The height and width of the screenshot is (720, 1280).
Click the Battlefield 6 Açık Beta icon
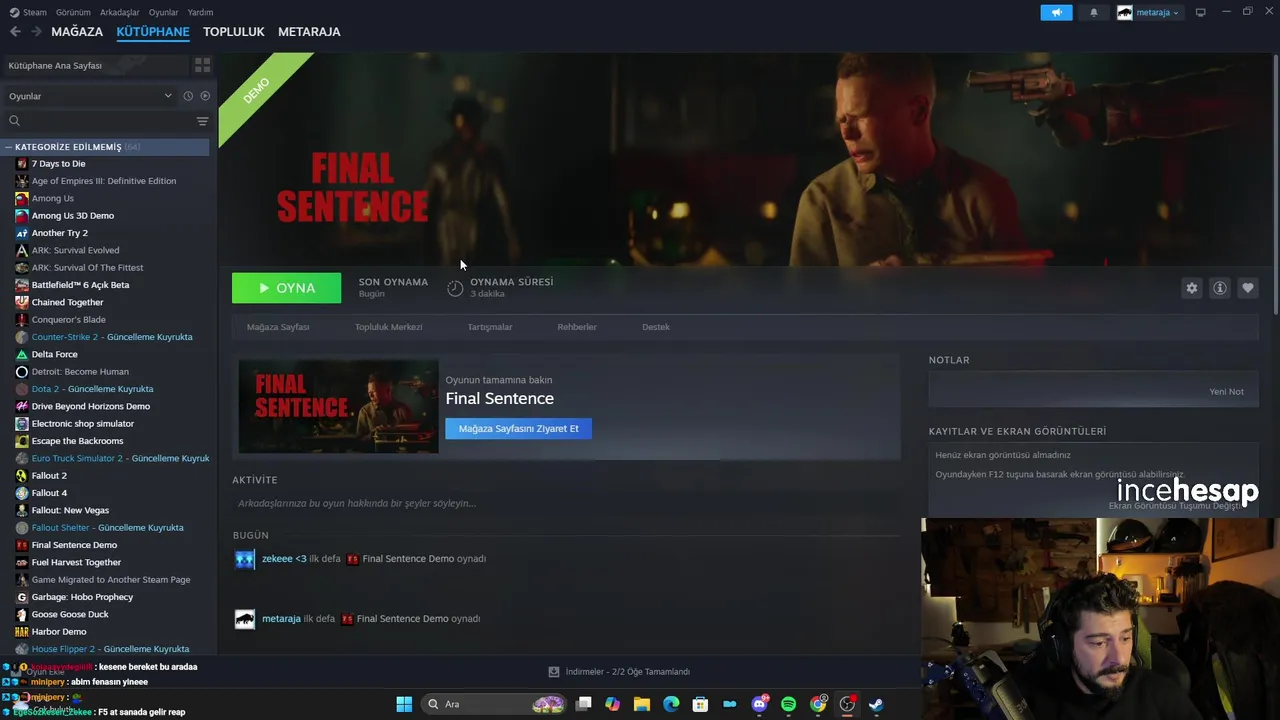click(22, 285)
